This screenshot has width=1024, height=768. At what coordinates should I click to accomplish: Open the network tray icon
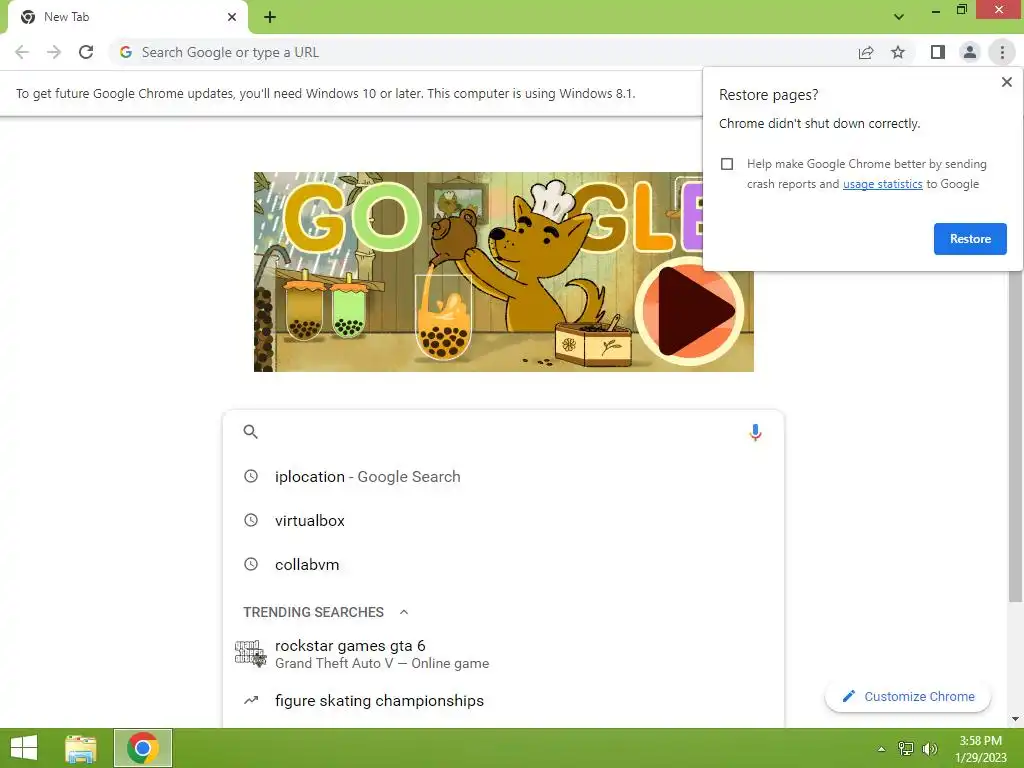coord(906,748)
